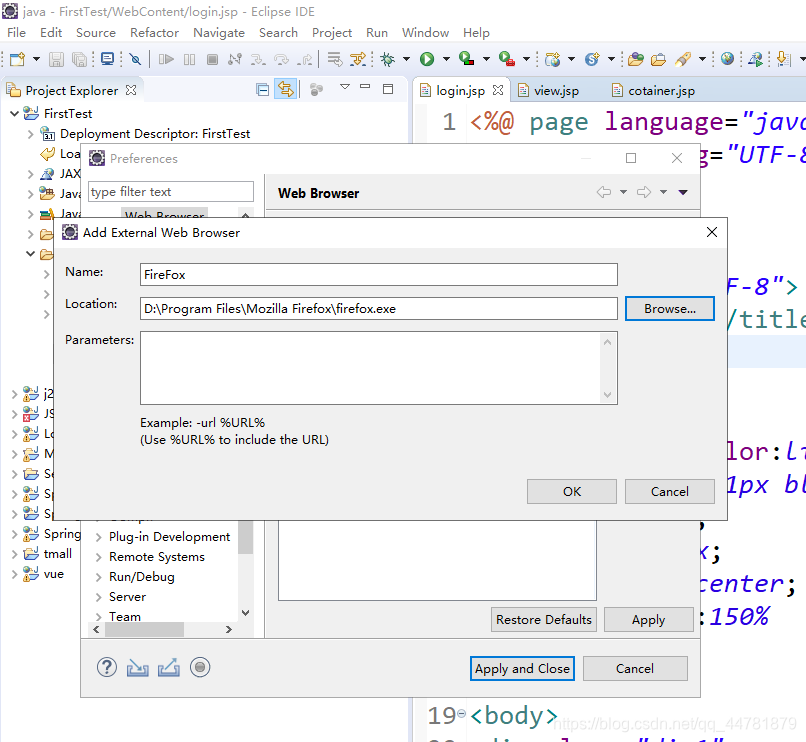This screenshot has width=806, height=742.
Task: Expand the Deployment Descriptor: FirstTest node
Action: (x=30, y=134)
